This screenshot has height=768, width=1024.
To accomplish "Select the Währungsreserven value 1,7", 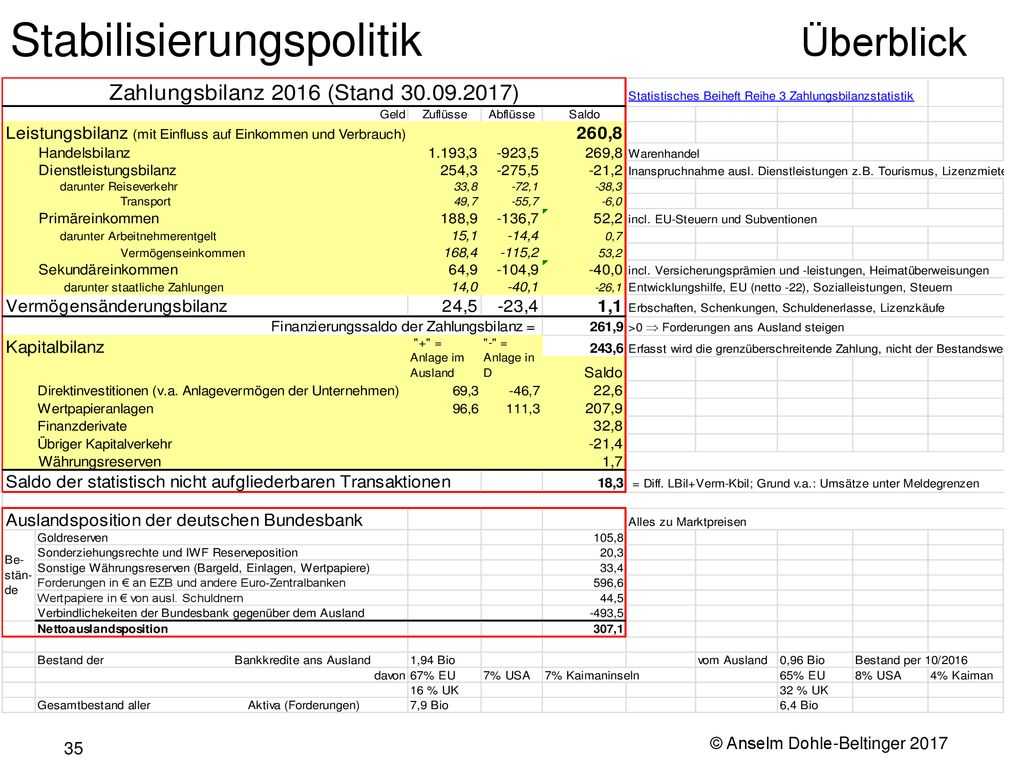I will (x=612, y=462).
